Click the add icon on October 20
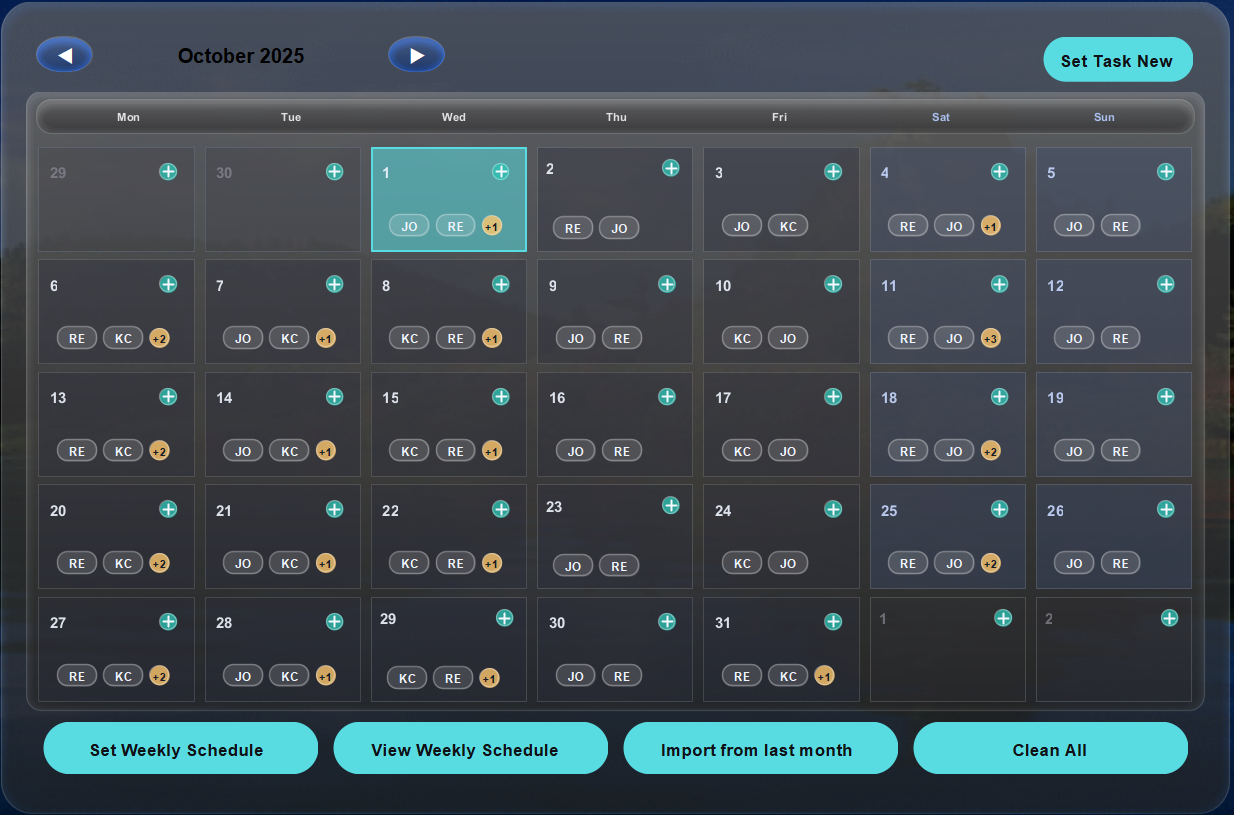1234x815 pixels. coord(168,509)
